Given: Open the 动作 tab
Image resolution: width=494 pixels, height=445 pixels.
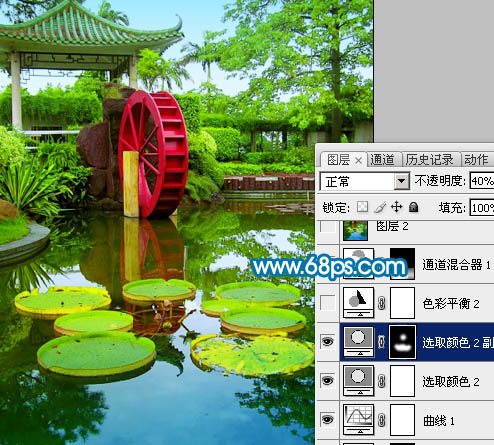Looking at the screenshot, I should point(476,160).
